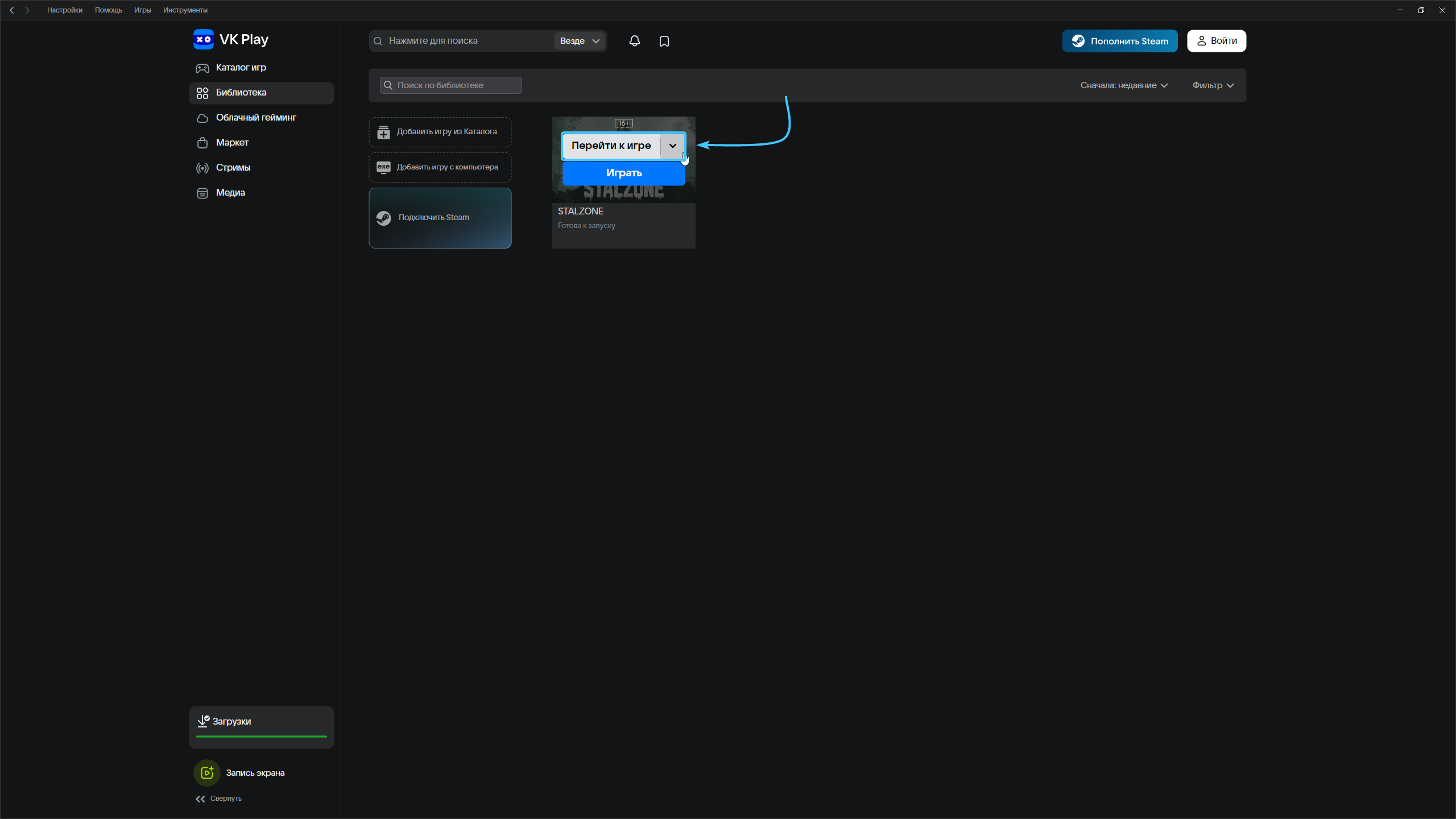Click the STALZONE game title
This screenshot has height=819, width=1456.
(581, 211)
